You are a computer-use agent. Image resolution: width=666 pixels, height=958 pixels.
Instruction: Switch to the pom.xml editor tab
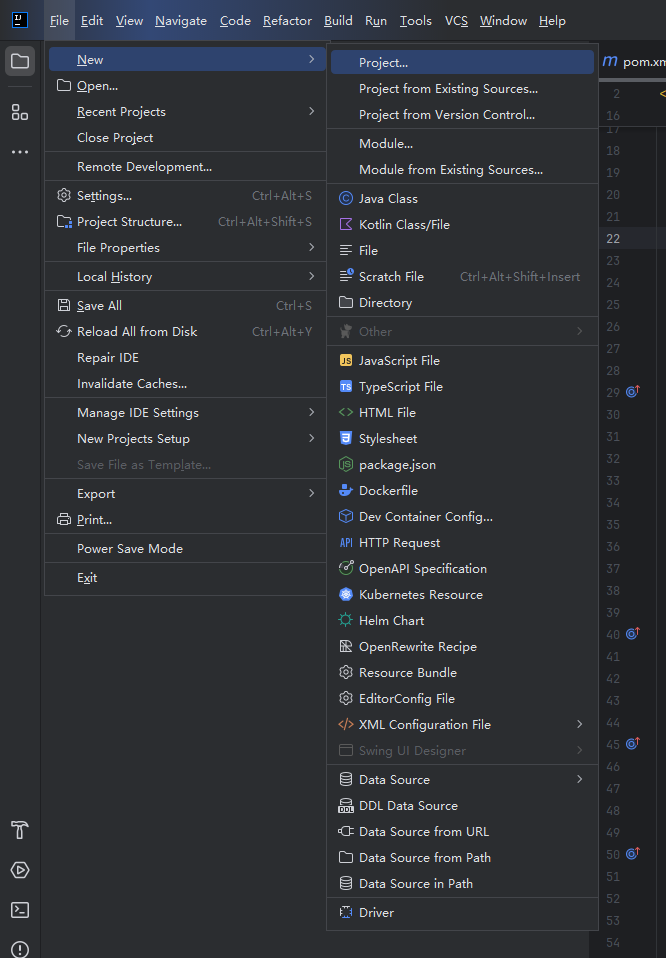click(634, 62)
